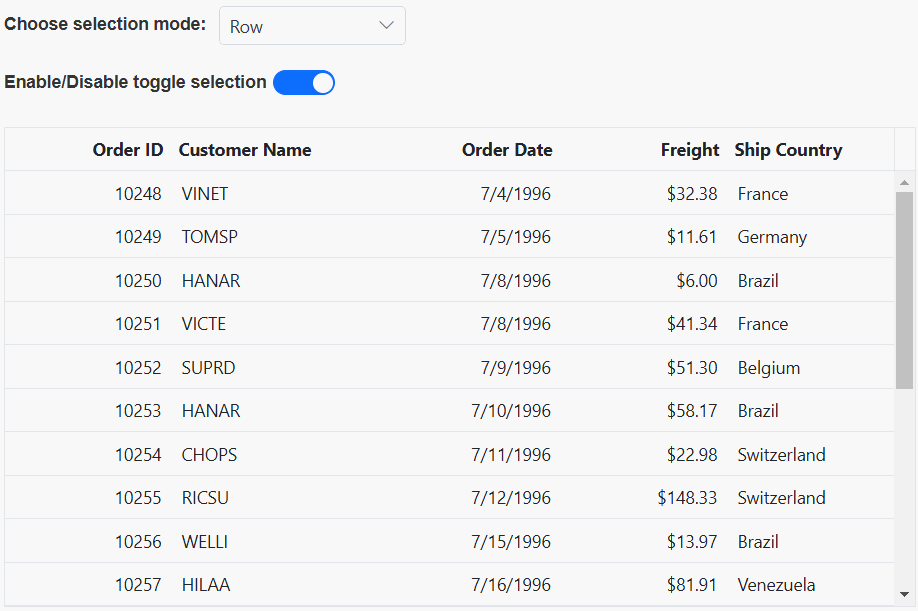This screenshot has height=611, width=918.
Task: Click the scrollbar up arrow
Action: coord(905,183)
